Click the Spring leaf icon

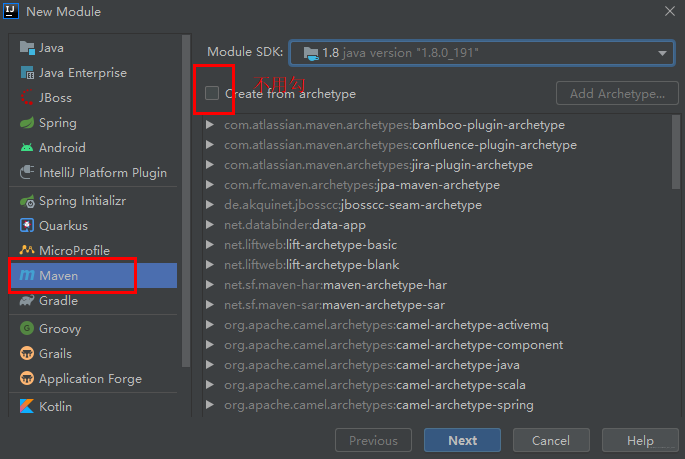tap(27, 123)
